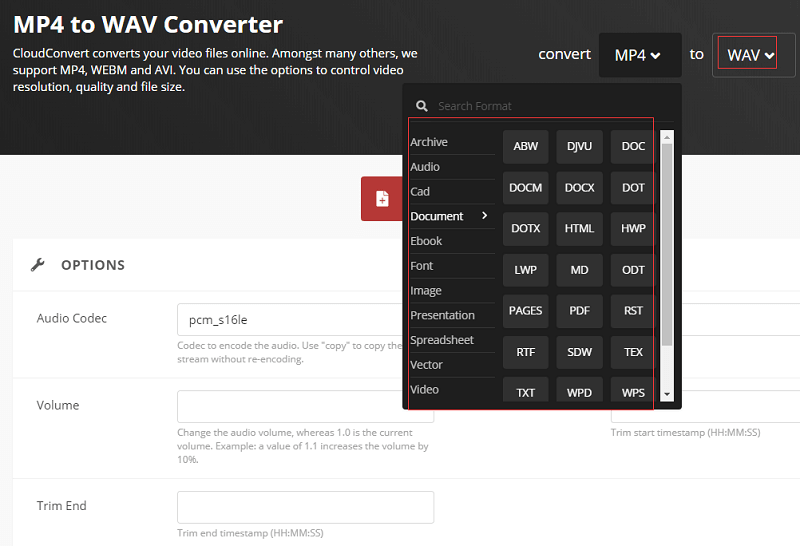Click the Trim end timestamp hint text
Image resolution: width=800 pixels, height=546 pixels.
tap(250, 533)
